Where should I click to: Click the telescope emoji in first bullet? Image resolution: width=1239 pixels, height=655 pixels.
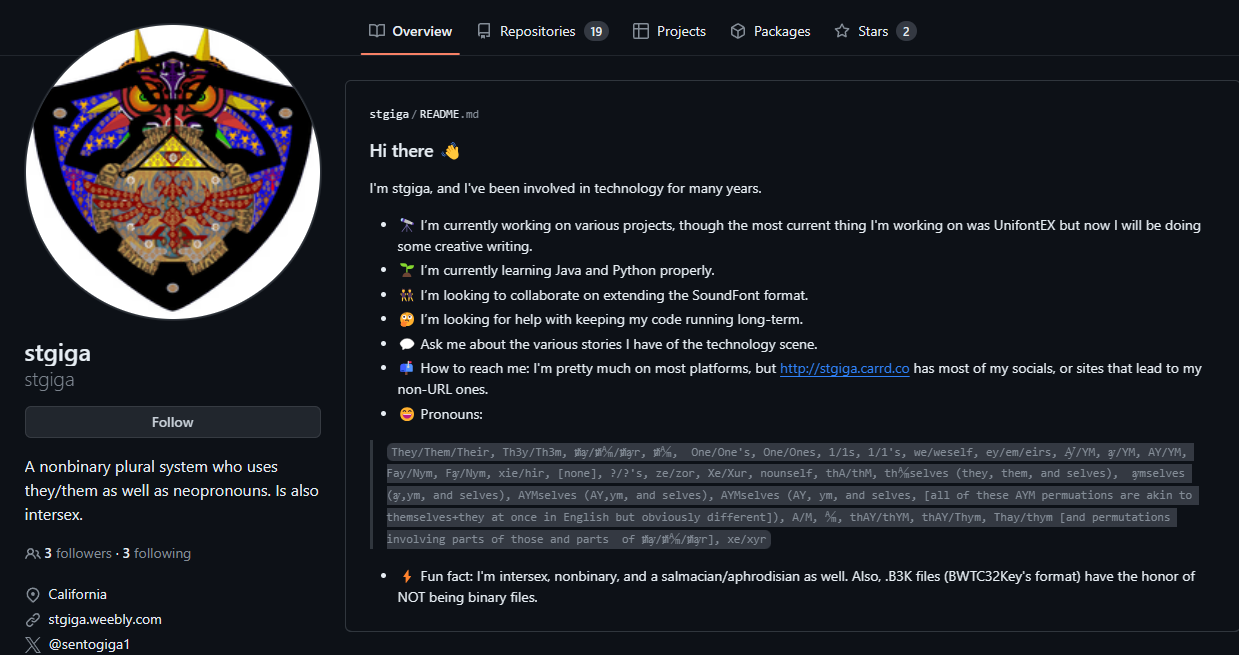406,225
